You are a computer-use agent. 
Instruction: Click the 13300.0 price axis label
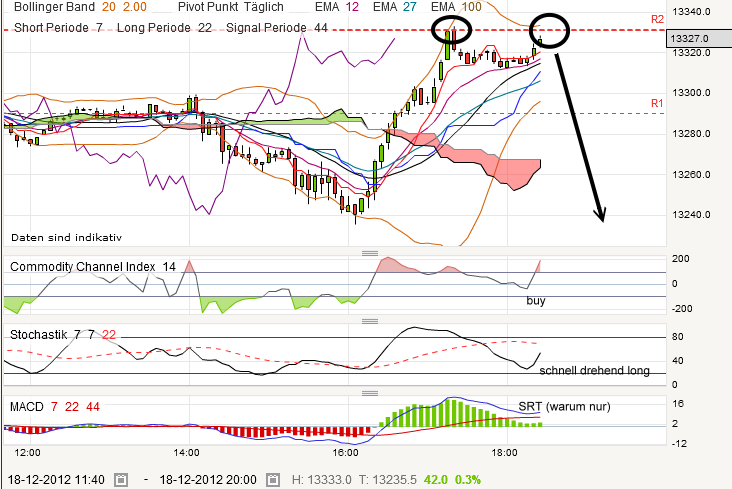[691, 93]
